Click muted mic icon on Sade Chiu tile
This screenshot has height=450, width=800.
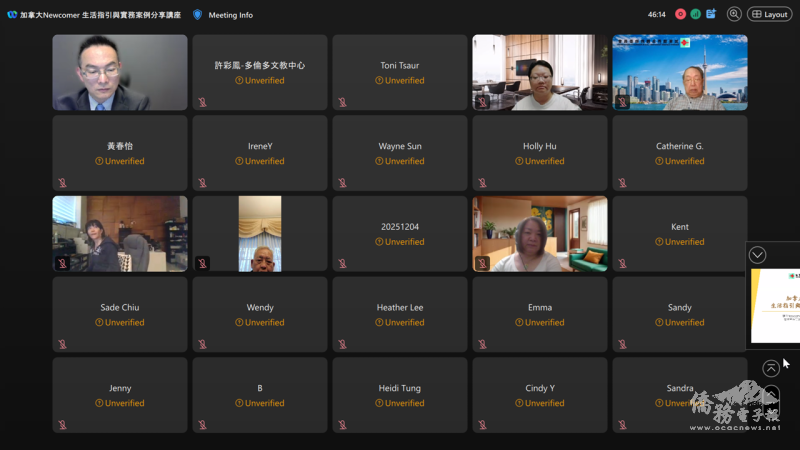point(62,344)
